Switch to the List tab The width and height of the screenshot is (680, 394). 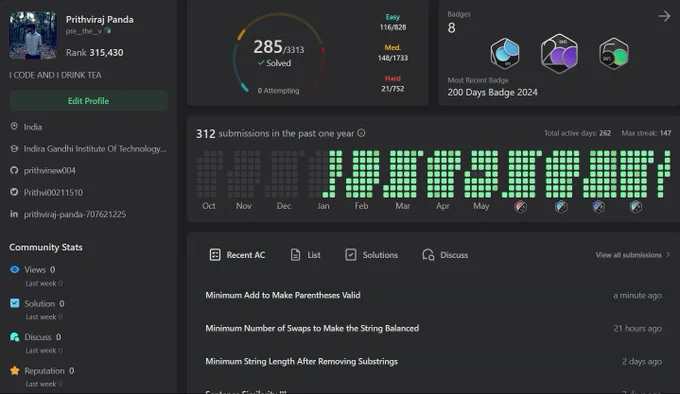coord(305,255)
